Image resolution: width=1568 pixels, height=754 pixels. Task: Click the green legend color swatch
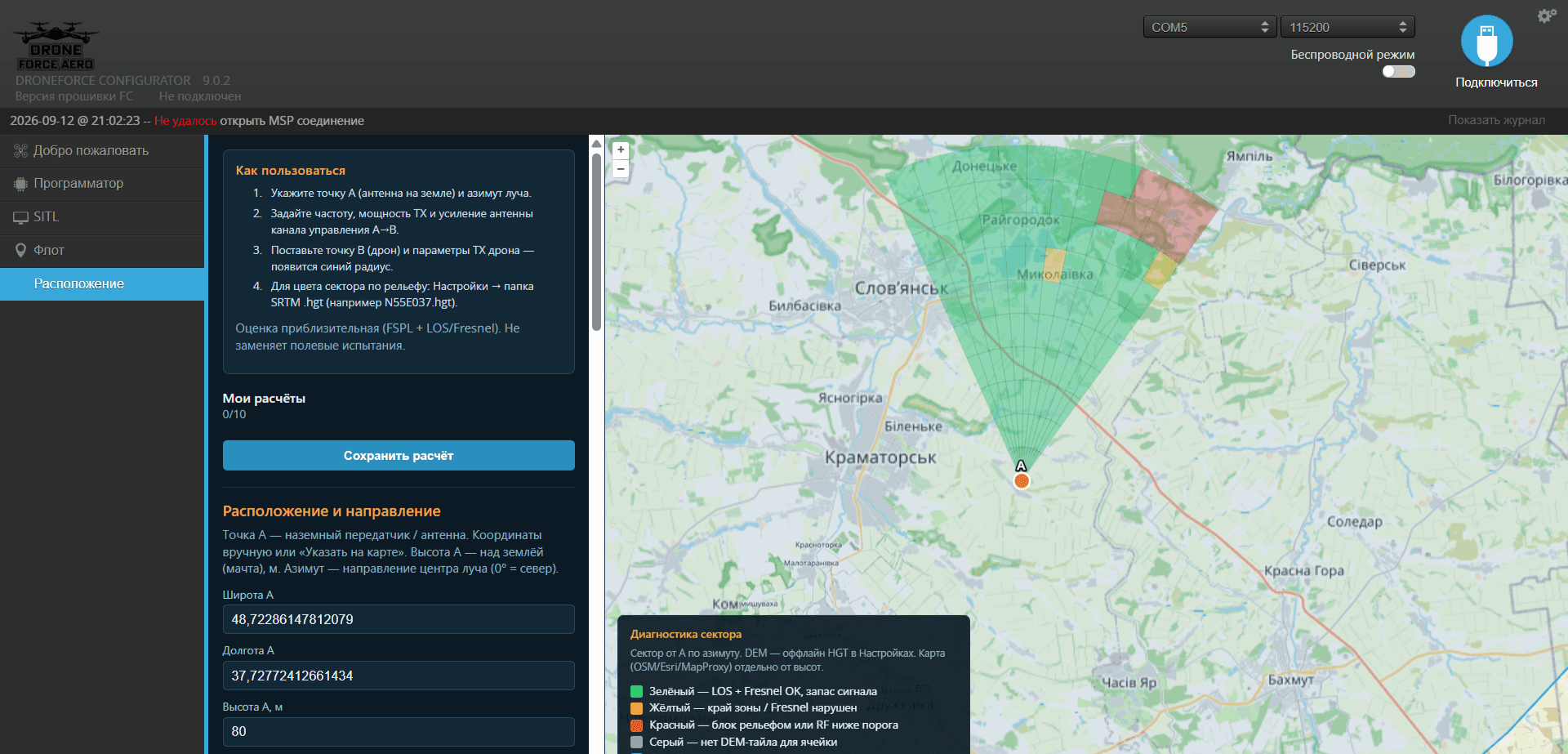pyautogui.click(x=637, y=691)
